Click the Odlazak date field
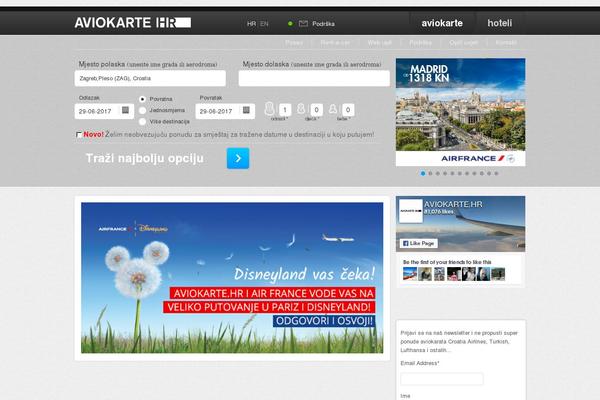Screen dimensions: 600x400 [104, 111]
